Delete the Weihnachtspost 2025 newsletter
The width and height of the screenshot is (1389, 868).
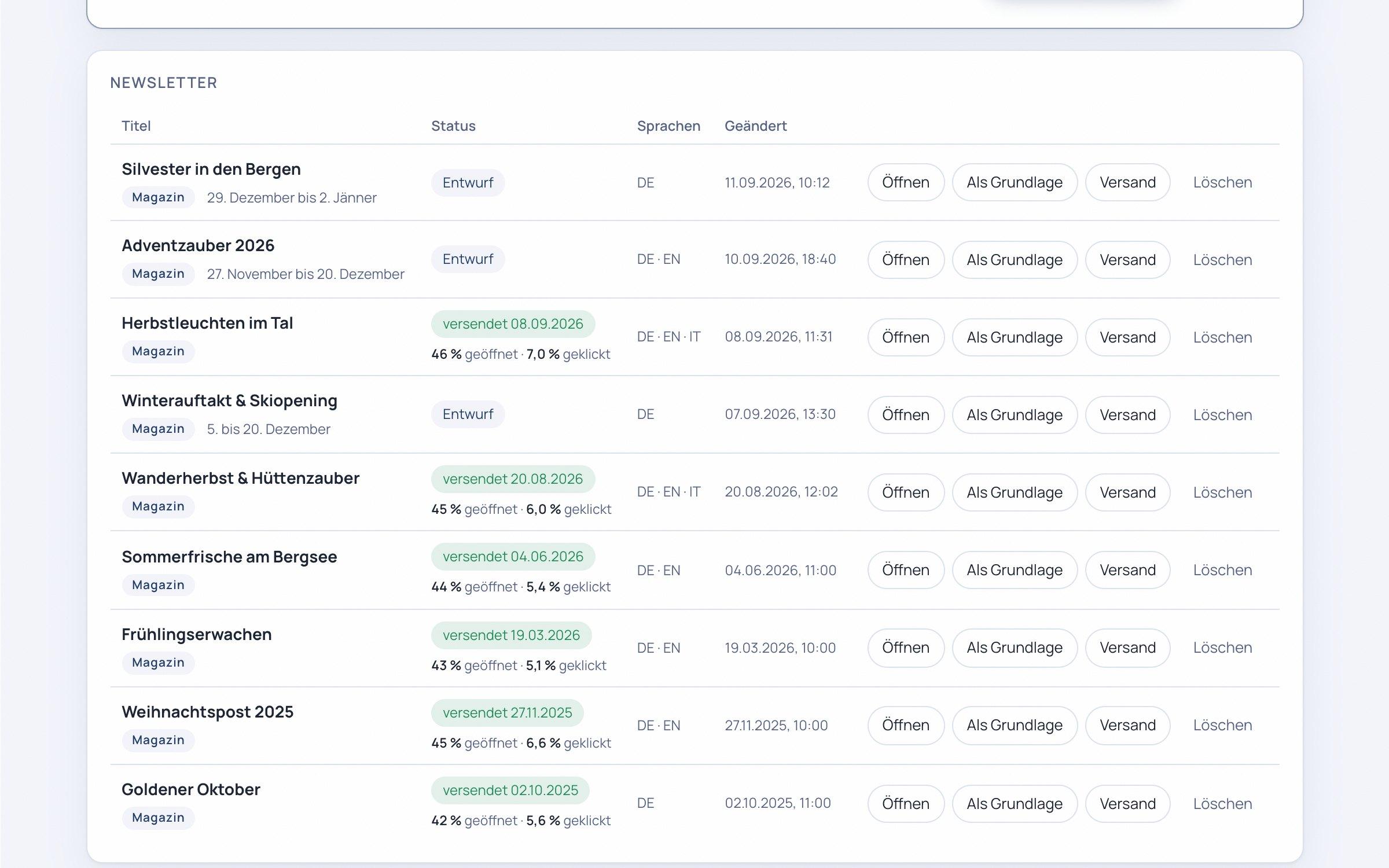coord(1222,725)
